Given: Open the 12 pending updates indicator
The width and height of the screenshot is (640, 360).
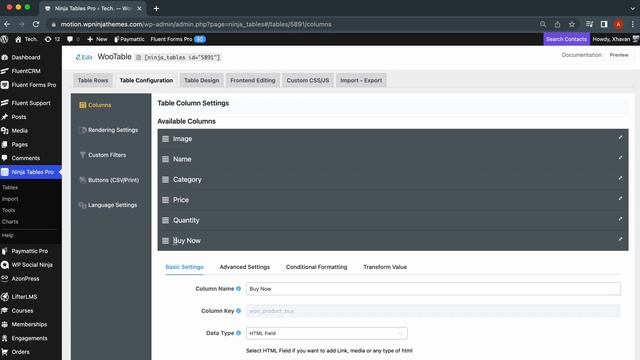Looking at the screenshot, I should click(52, 39).
